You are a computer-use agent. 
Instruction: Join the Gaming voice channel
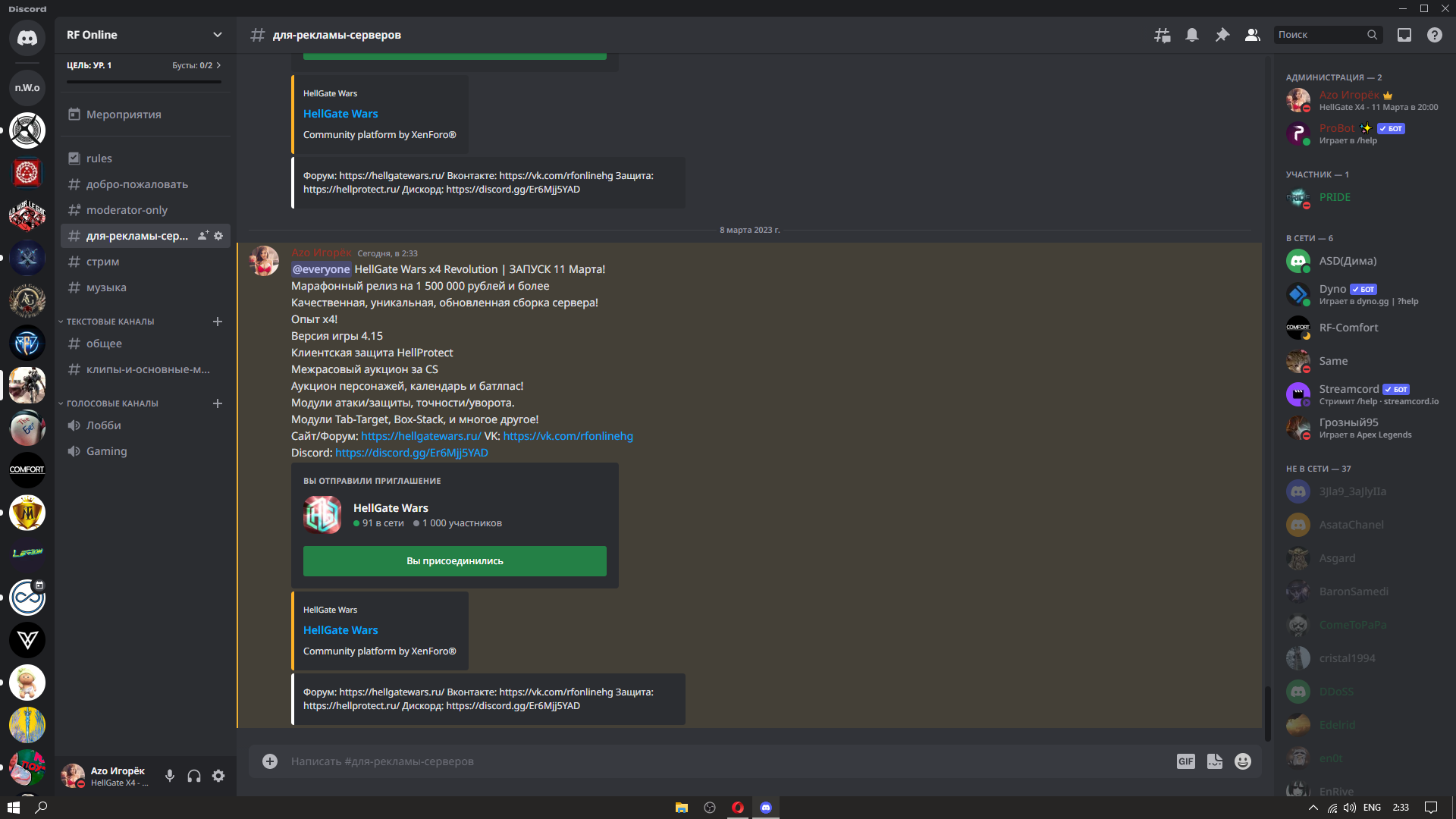coord(145,451)
